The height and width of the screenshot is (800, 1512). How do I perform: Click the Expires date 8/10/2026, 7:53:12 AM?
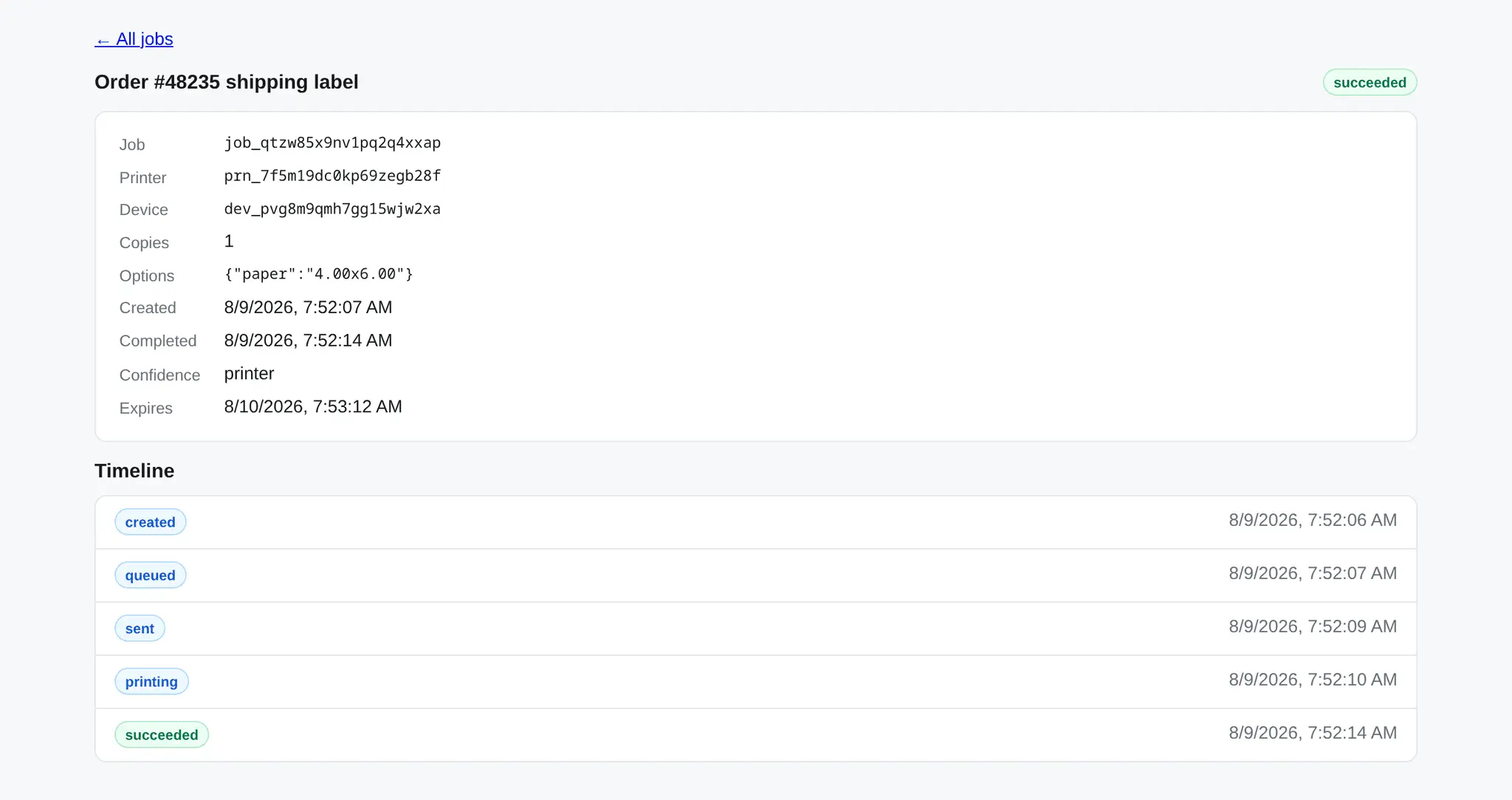coord(313,407)
